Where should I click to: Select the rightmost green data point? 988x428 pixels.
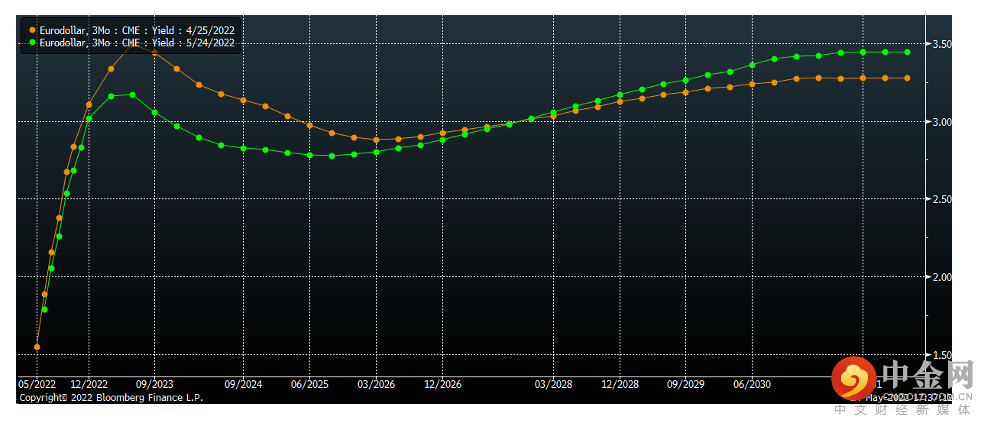point(907,52)
